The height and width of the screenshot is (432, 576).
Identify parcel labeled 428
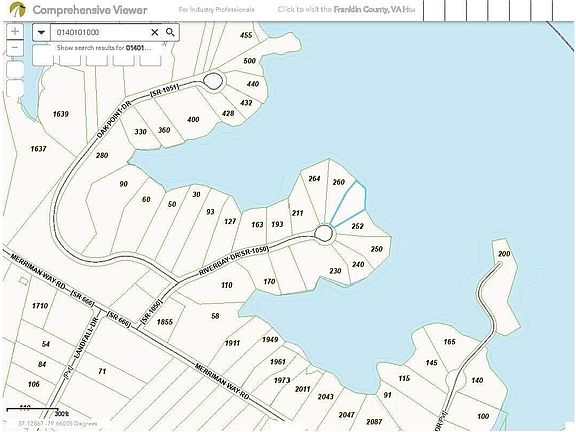coord(228,113)
